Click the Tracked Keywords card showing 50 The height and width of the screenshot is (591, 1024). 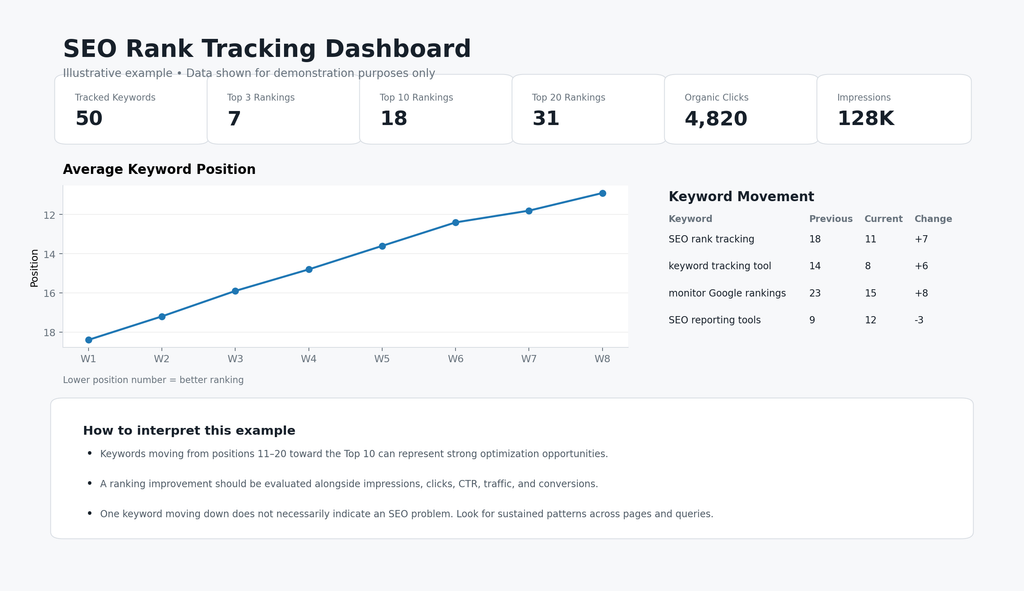[x=131, y=109]
